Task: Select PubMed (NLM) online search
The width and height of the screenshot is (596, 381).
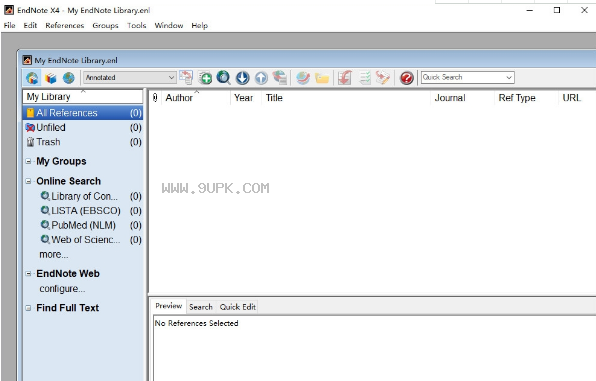Action: pyautogui.click(x=91, y=225)
